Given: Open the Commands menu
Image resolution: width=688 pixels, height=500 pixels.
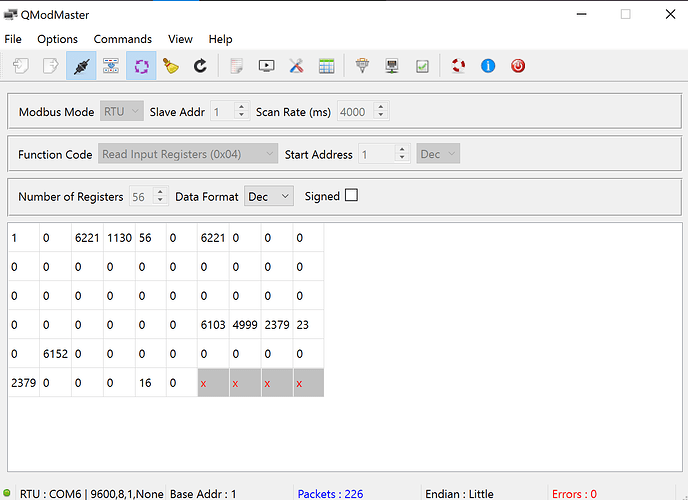Looking at the screenshot, I should coord(122,39).
